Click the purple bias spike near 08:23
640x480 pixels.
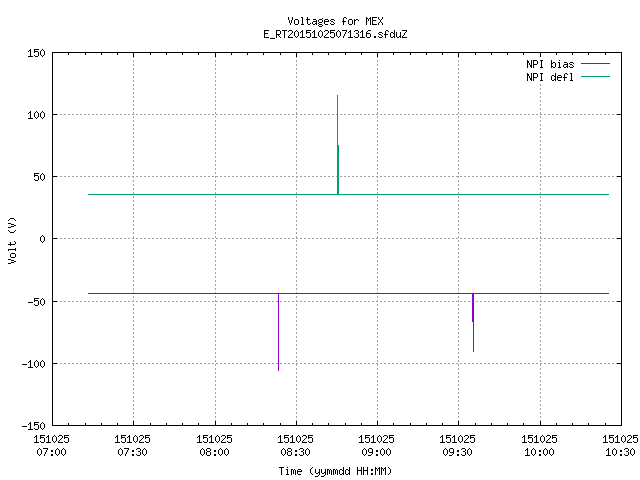(x=278, y=333)
